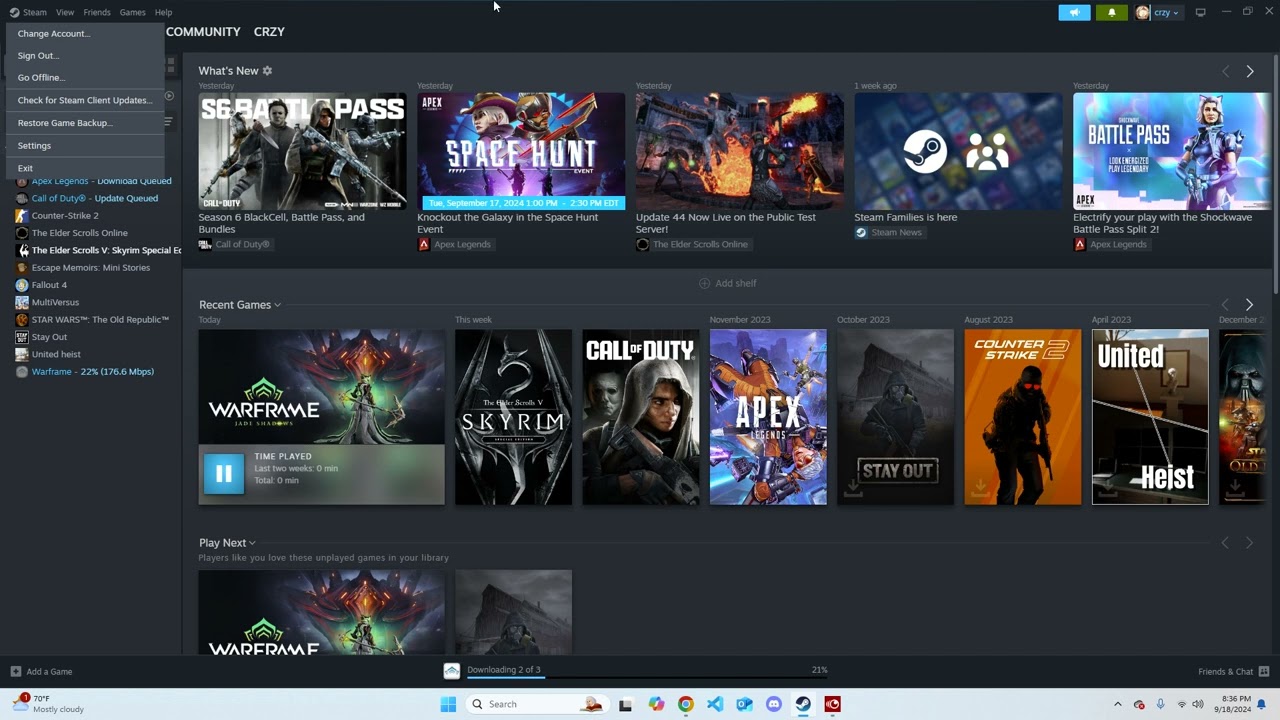Select the Apex Legends cover in Recent Games
The image size is (1280, 720).
(x=768, y=417)
